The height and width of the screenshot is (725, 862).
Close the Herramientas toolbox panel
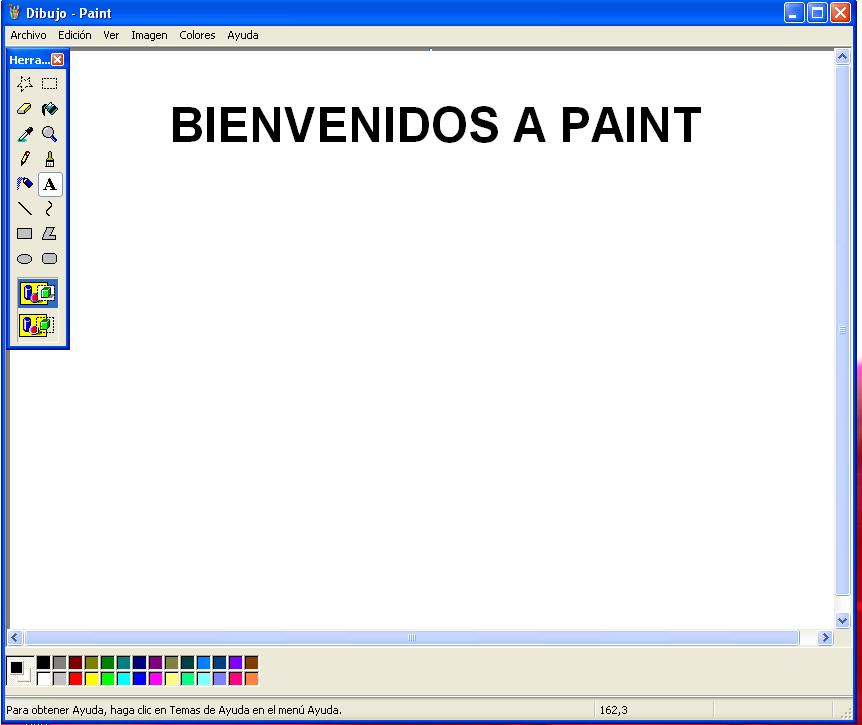(x=58, y=59)
